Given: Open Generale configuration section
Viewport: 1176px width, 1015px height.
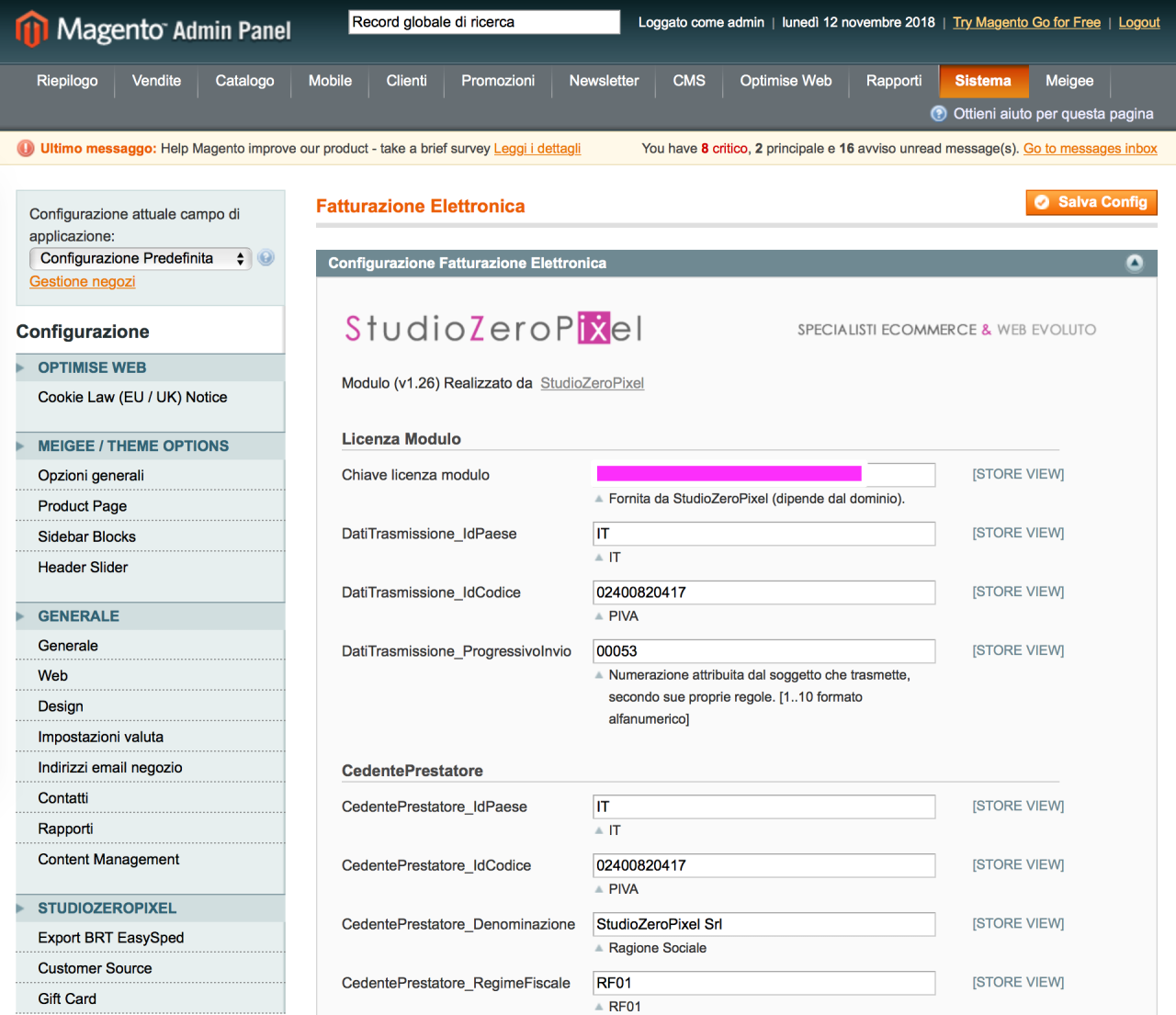Looking at the screenshot, I should click(68, 646).
